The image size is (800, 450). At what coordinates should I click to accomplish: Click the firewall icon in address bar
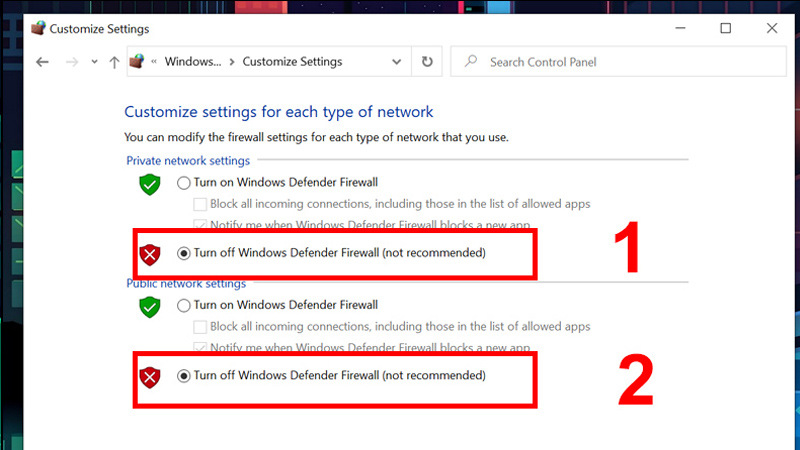137,61
